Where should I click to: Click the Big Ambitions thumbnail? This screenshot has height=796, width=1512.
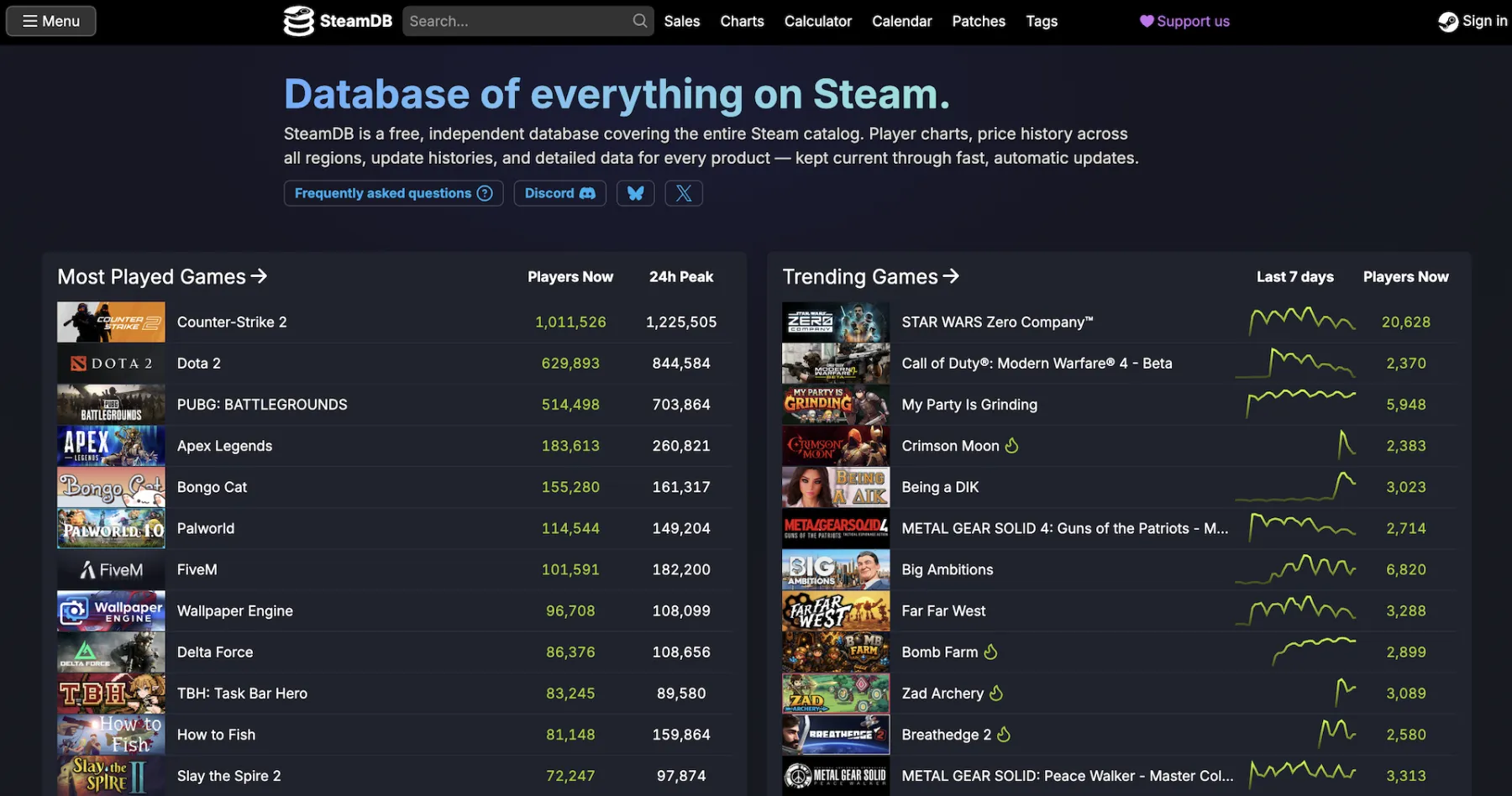(836, 569)
